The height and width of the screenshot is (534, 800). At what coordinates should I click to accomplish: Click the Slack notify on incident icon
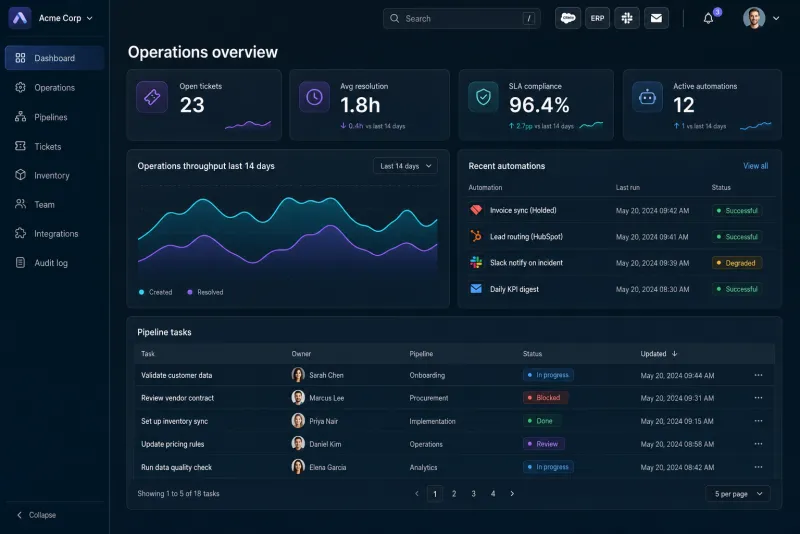(476, 263)
